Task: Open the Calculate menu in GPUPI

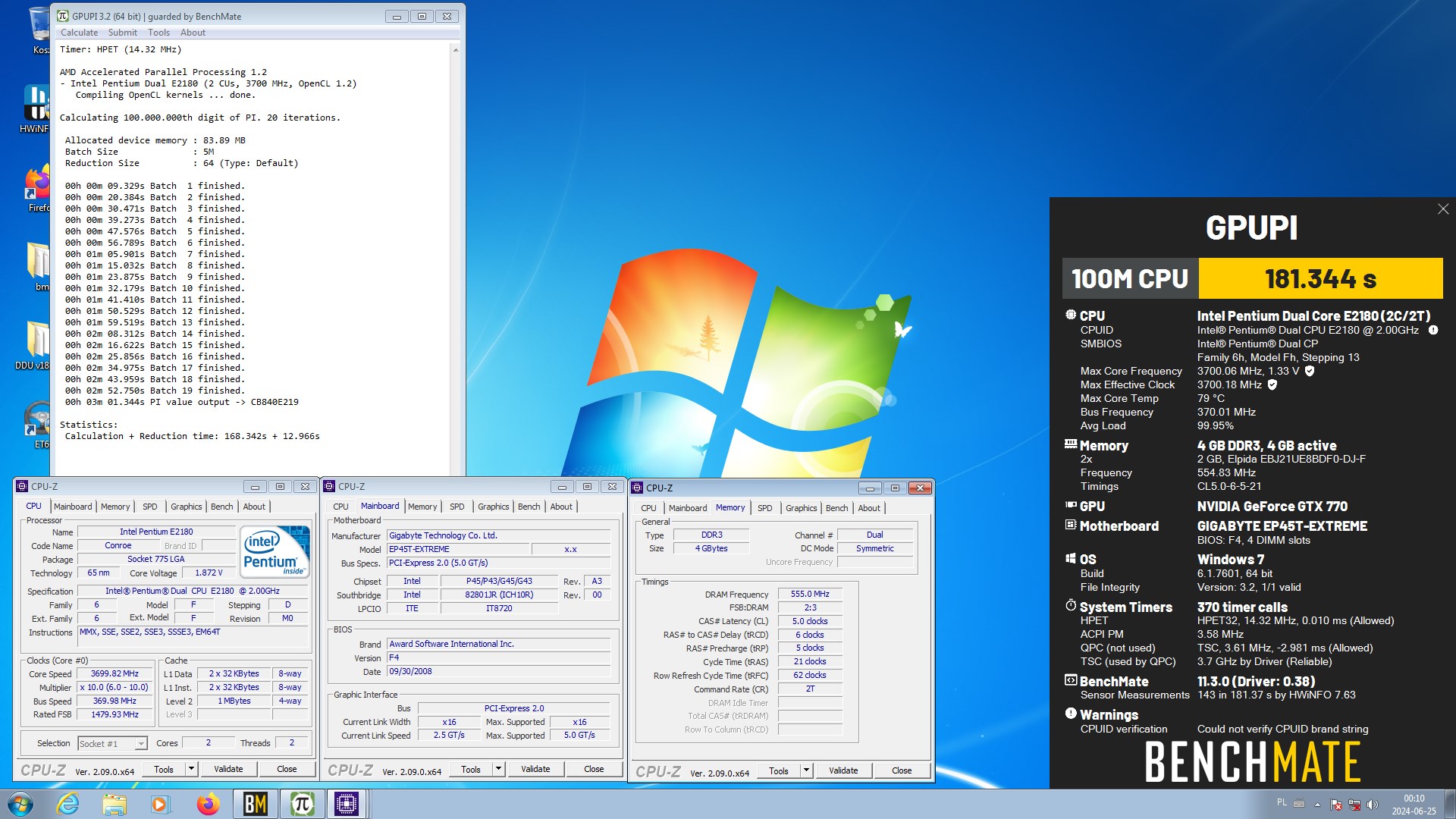Action: tap(79, 33)
